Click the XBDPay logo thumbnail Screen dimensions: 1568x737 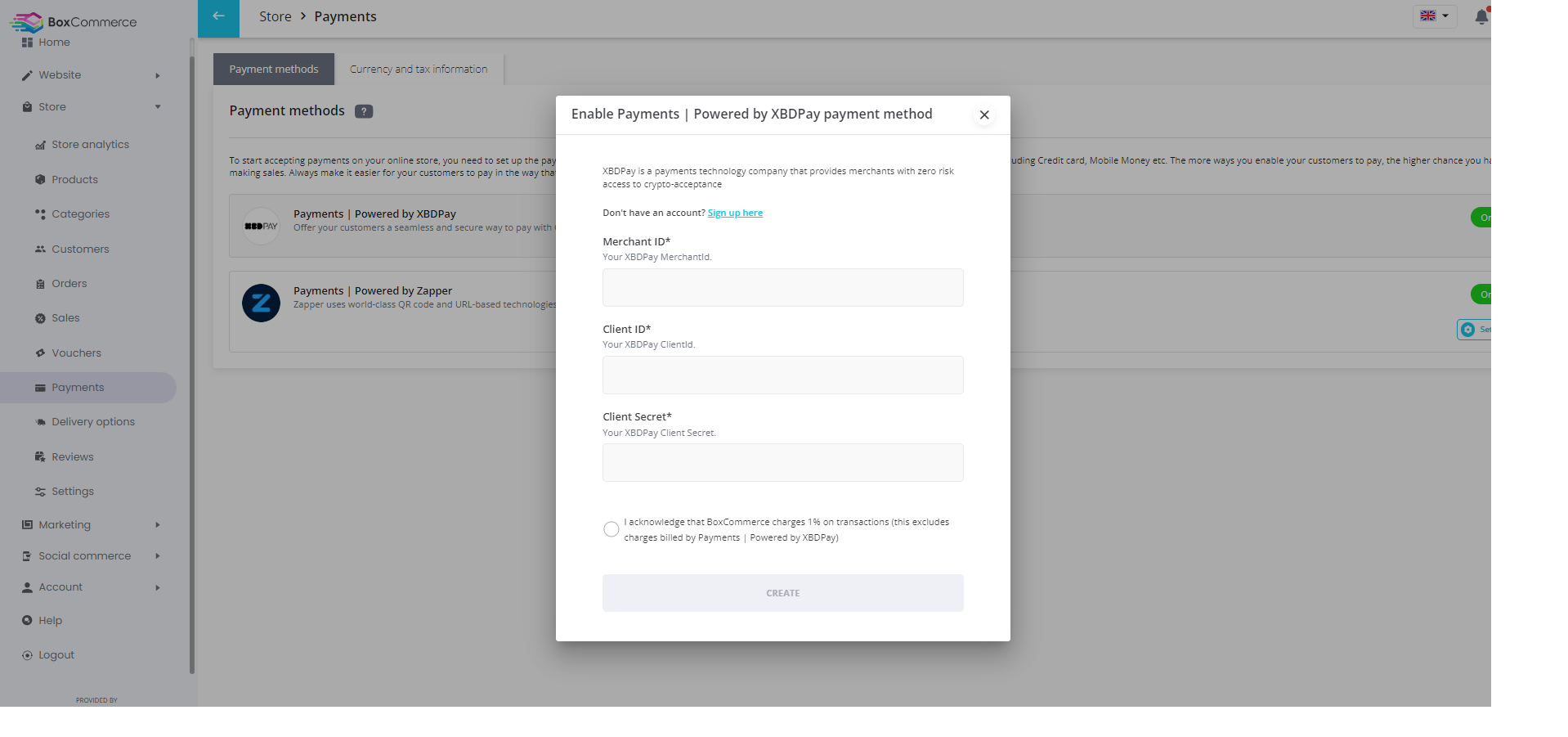tap(261, 227)
